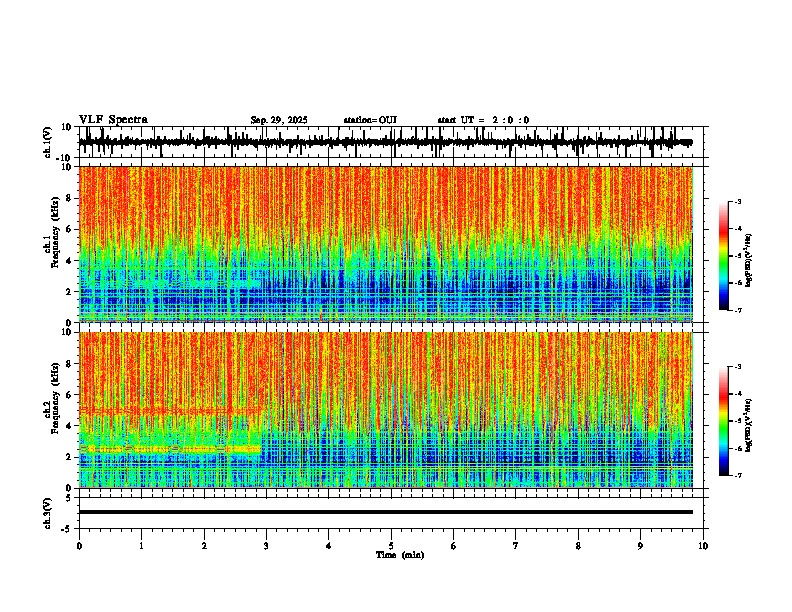Click time axis tick label '7'
792x612 pixels.
pyautogui.click(x=516, y=546)
